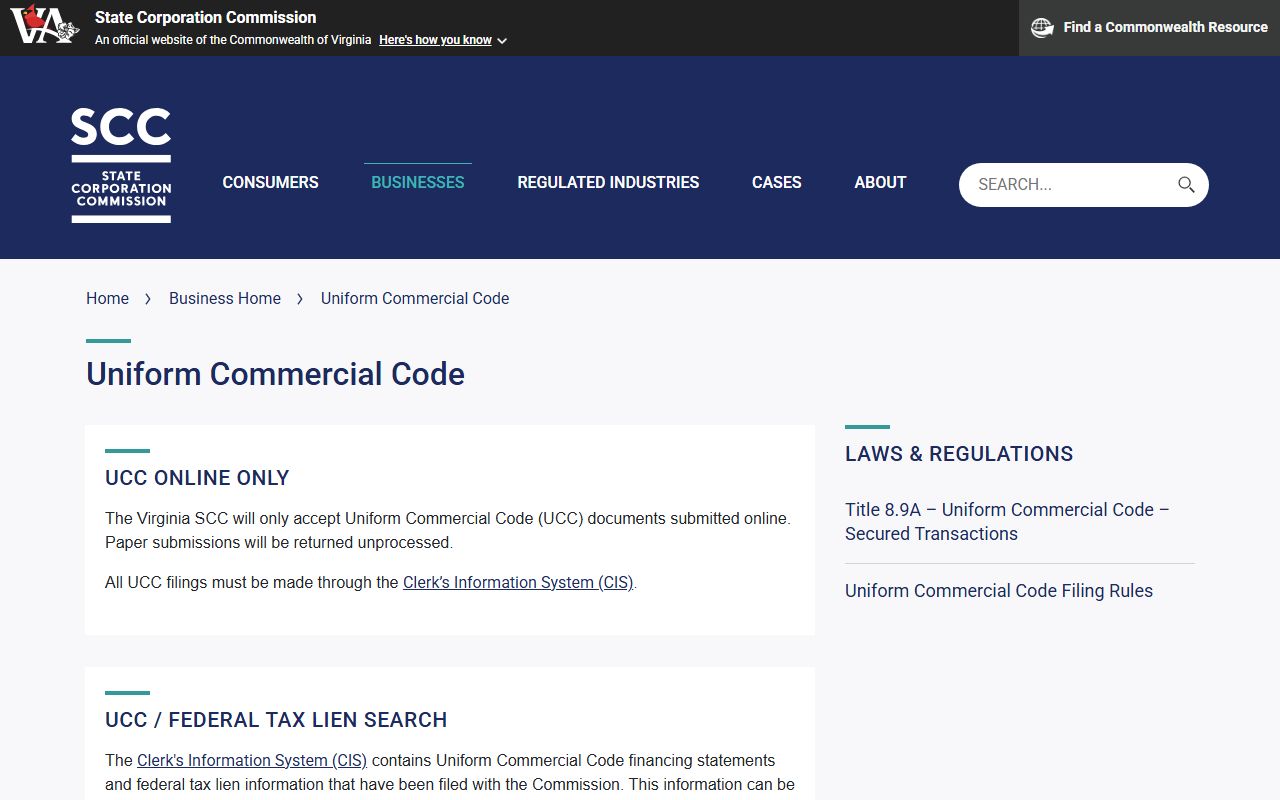Open the Businesses menu

click(x=418, y=182)
